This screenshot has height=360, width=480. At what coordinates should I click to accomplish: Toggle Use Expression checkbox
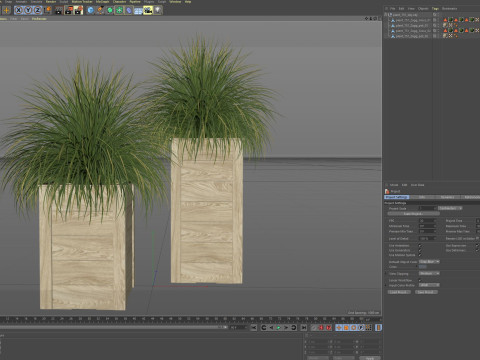pos(477,246)
